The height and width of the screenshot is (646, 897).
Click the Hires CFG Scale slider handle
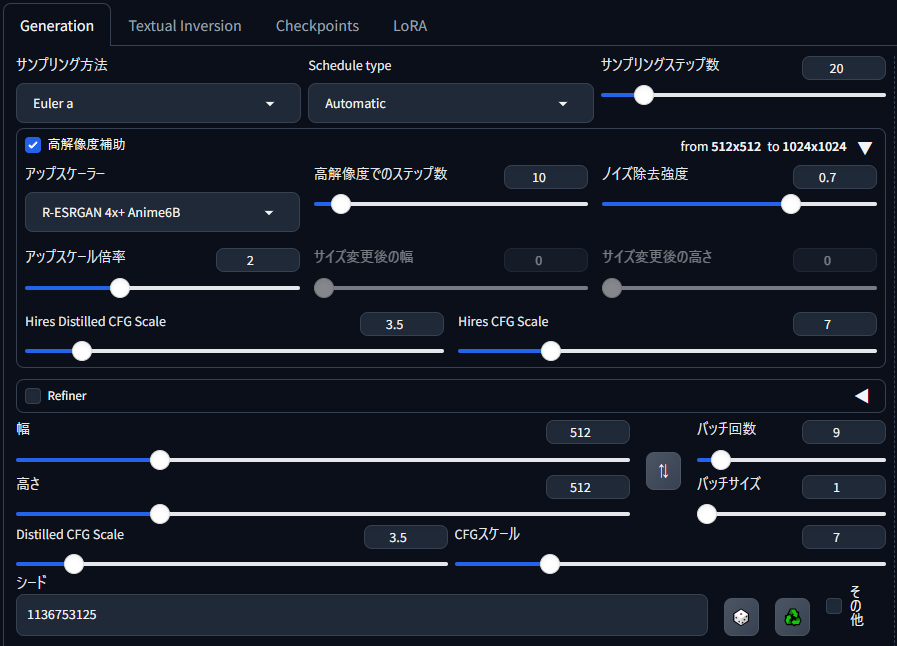[x=551, y=351]
